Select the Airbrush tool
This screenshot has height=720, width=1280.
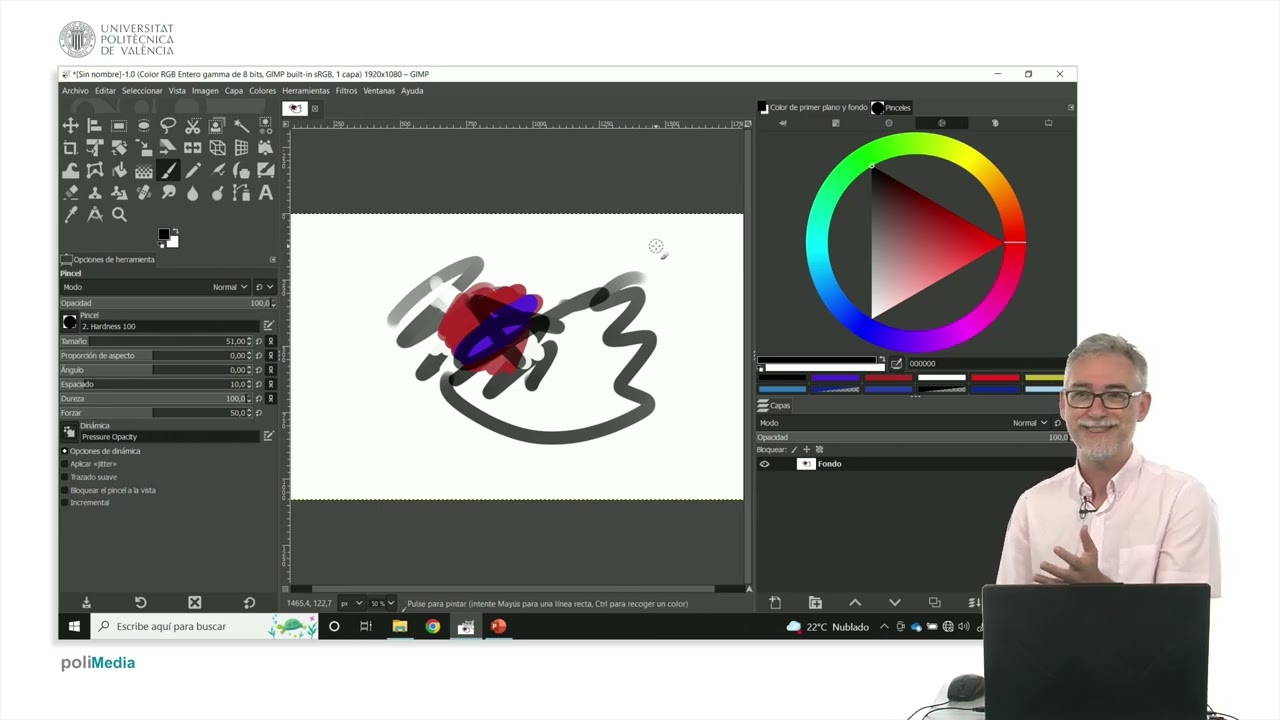[217, 170]
